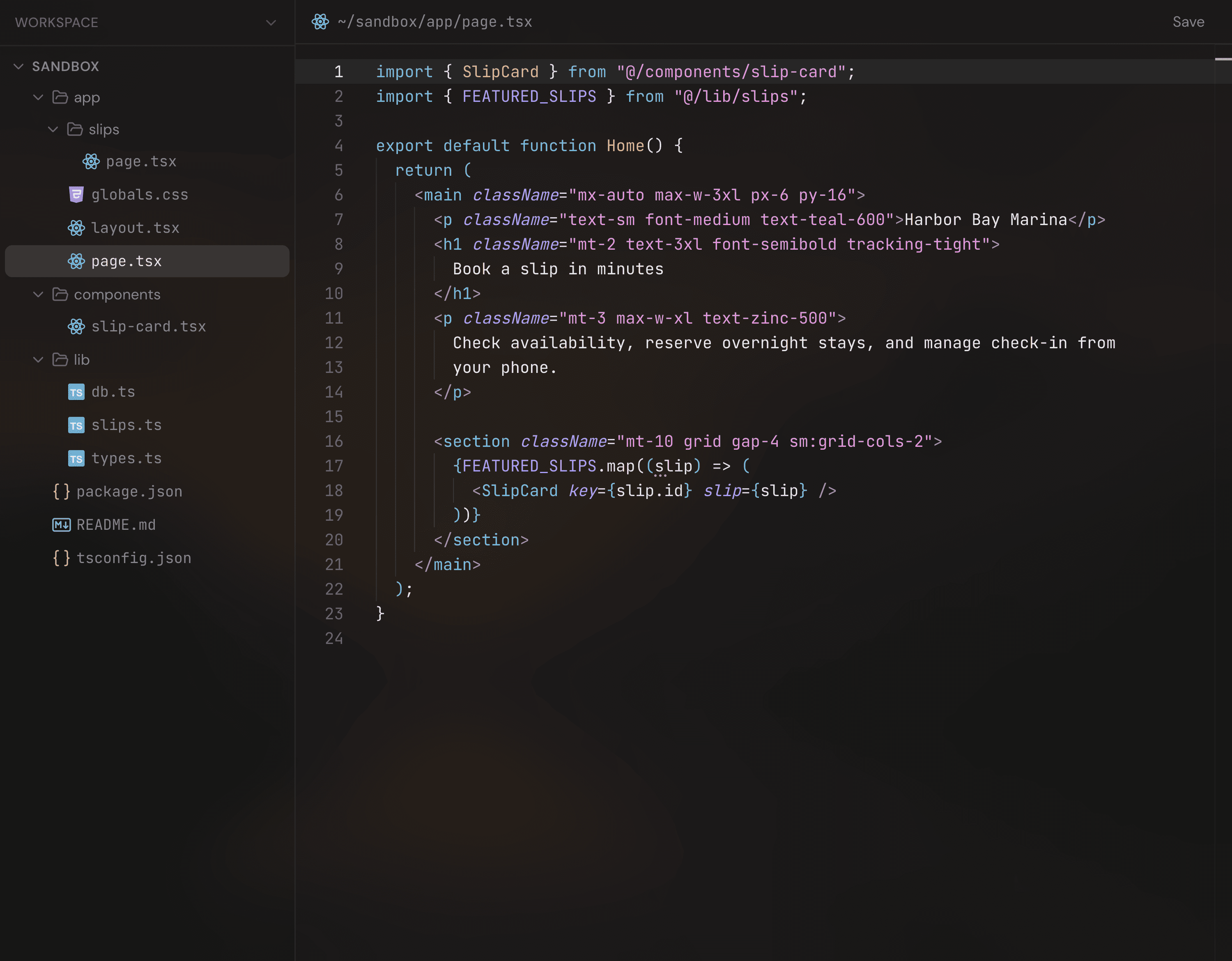
Task: Click the "Book a slip in minutes" line
Action: [558, 269]
